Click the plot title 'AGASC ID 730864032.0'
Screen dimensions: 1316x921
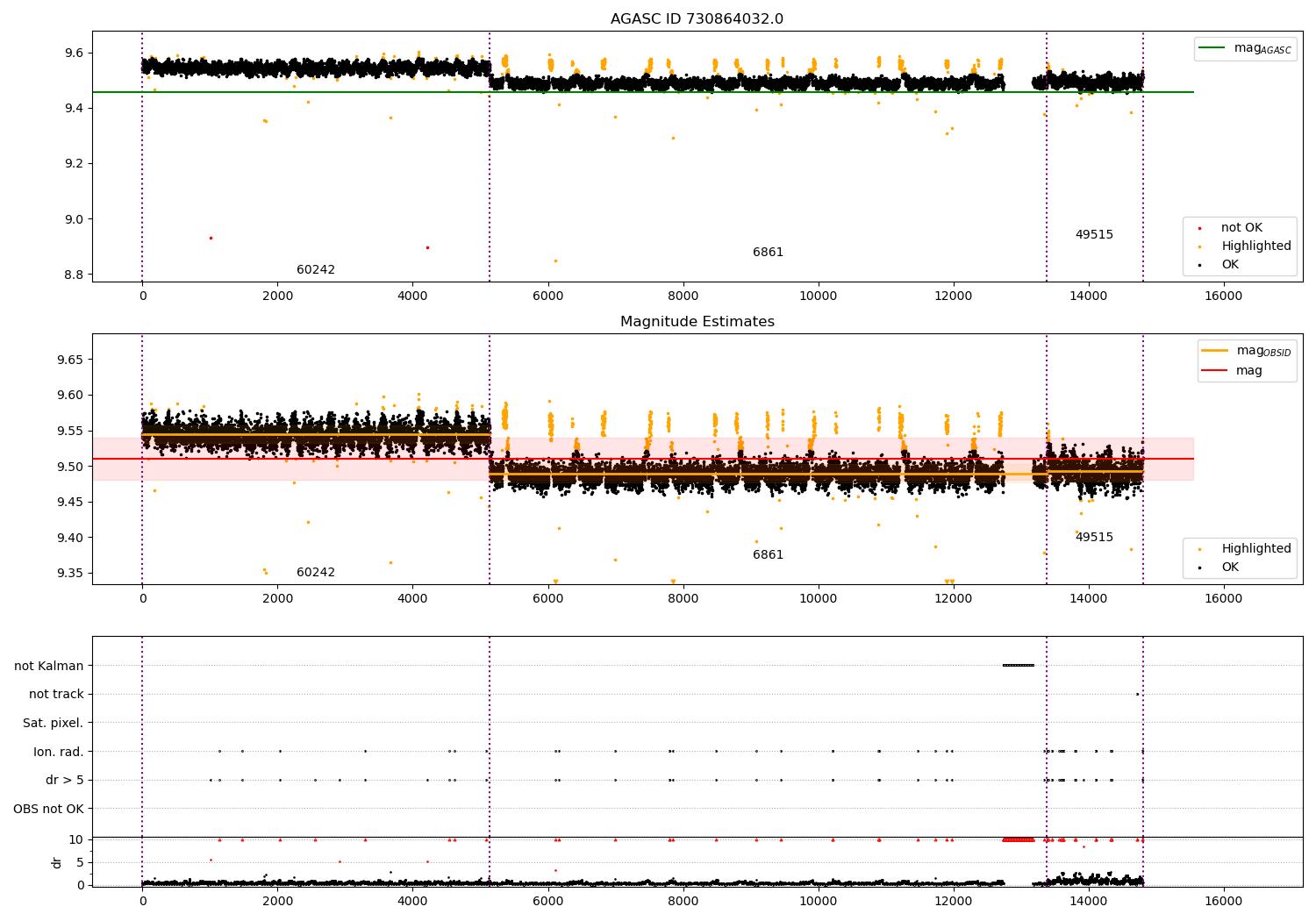pyautogui.click(x=697, y=19)
